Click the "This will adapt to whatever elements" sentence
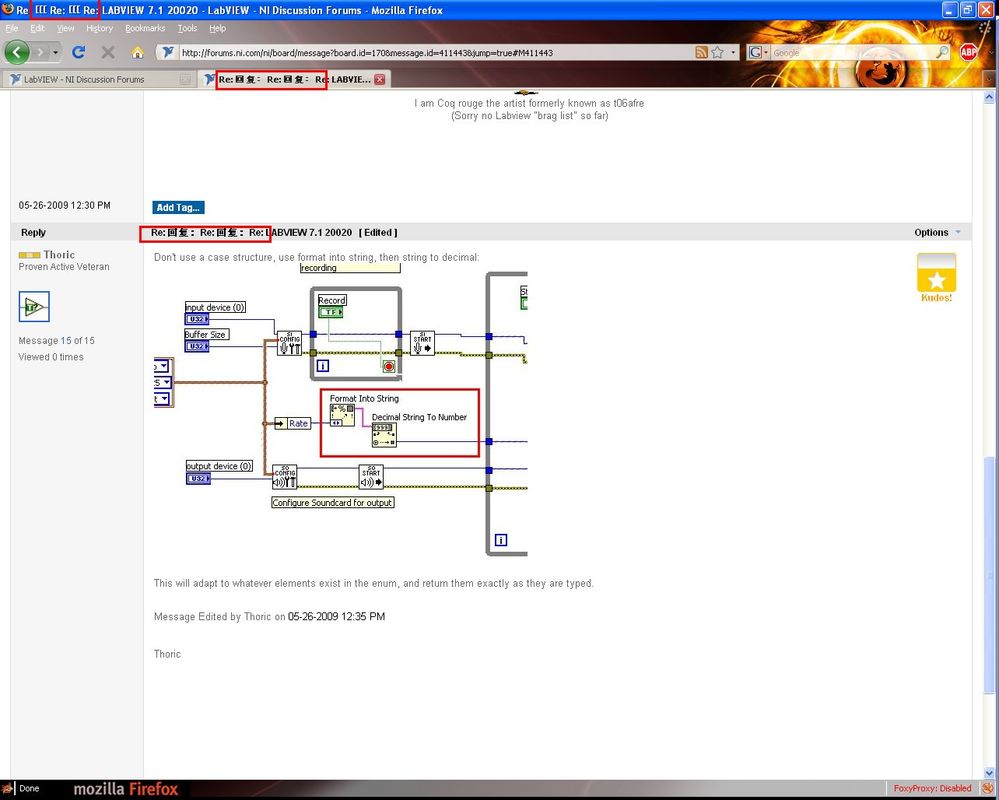The height and width of the screenshot is (800, 999). click(x=373, y=583)
